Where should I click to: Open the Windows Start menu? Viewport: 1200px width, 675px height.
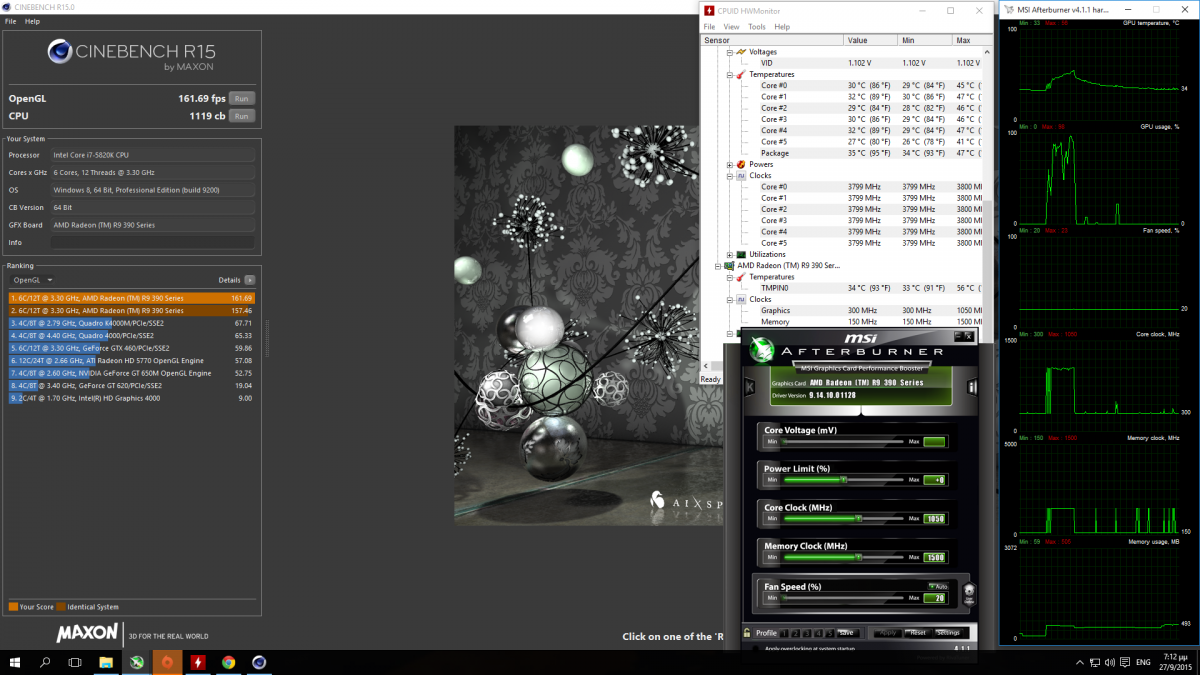(16, 662)
